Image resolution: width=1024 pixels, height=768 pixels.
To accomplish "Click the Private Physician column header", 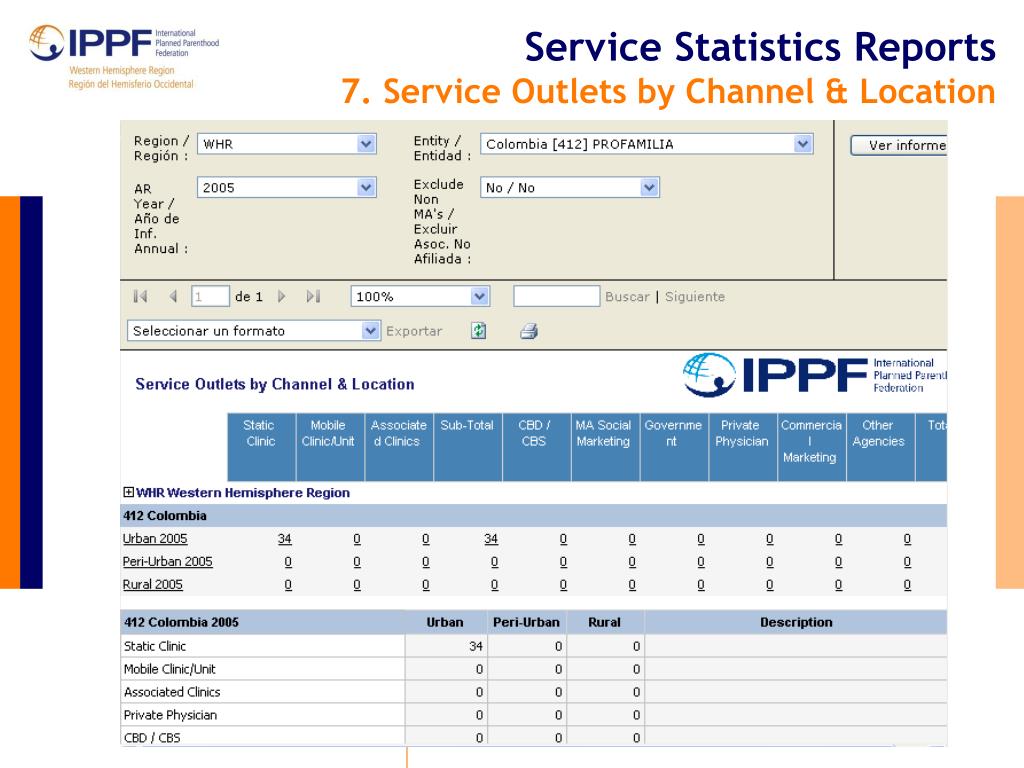I will pos(743,447).
